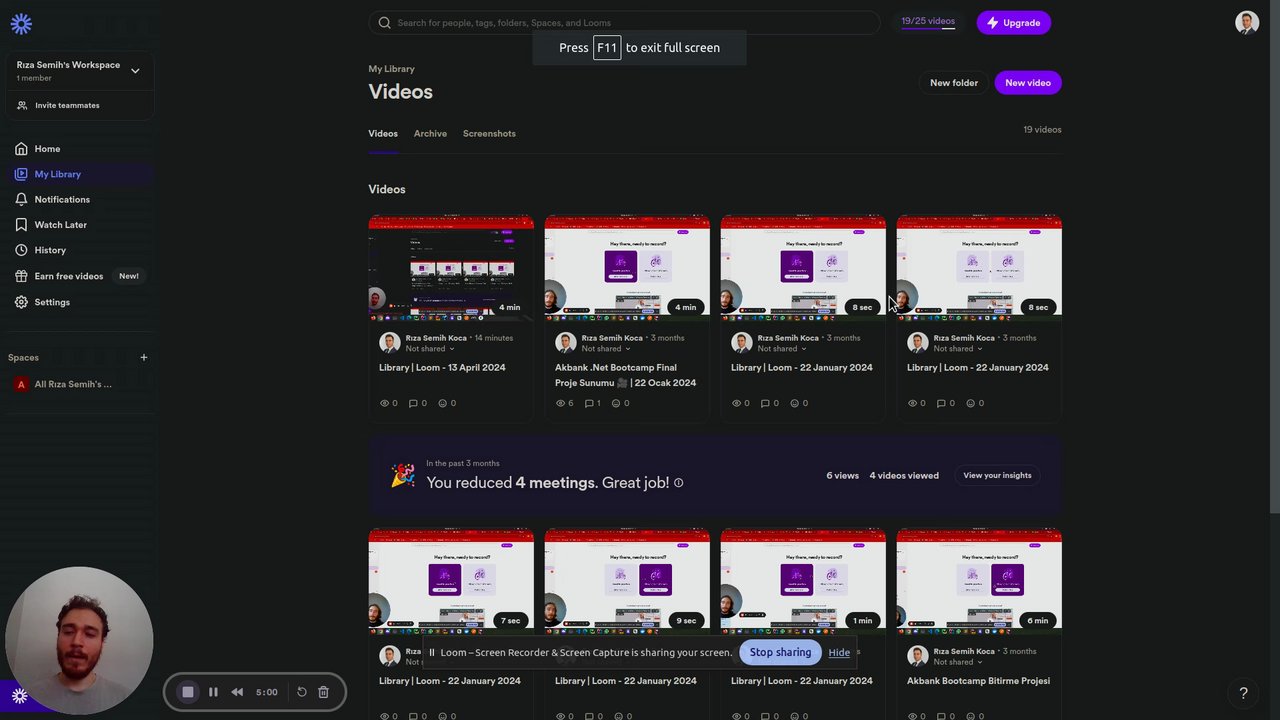Viewport: 1280px width, 720px height.
Task: Open the help question mark icon
Action: [1243, 692]
